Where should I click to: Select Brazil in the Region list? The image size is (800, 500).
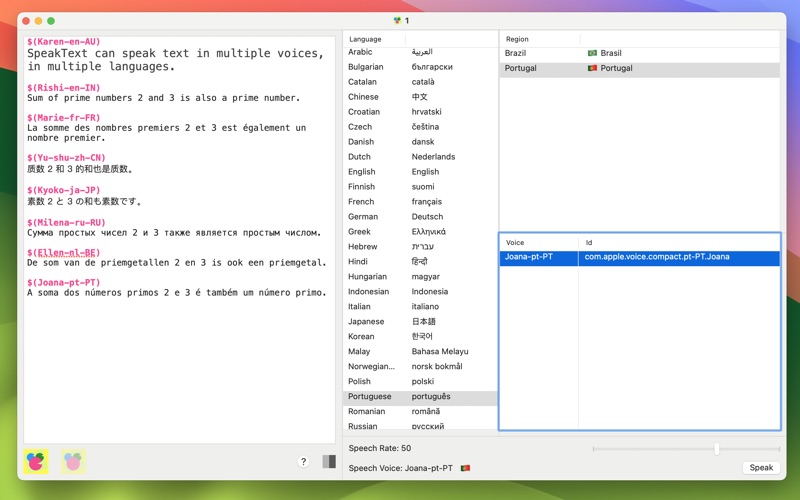639,53
